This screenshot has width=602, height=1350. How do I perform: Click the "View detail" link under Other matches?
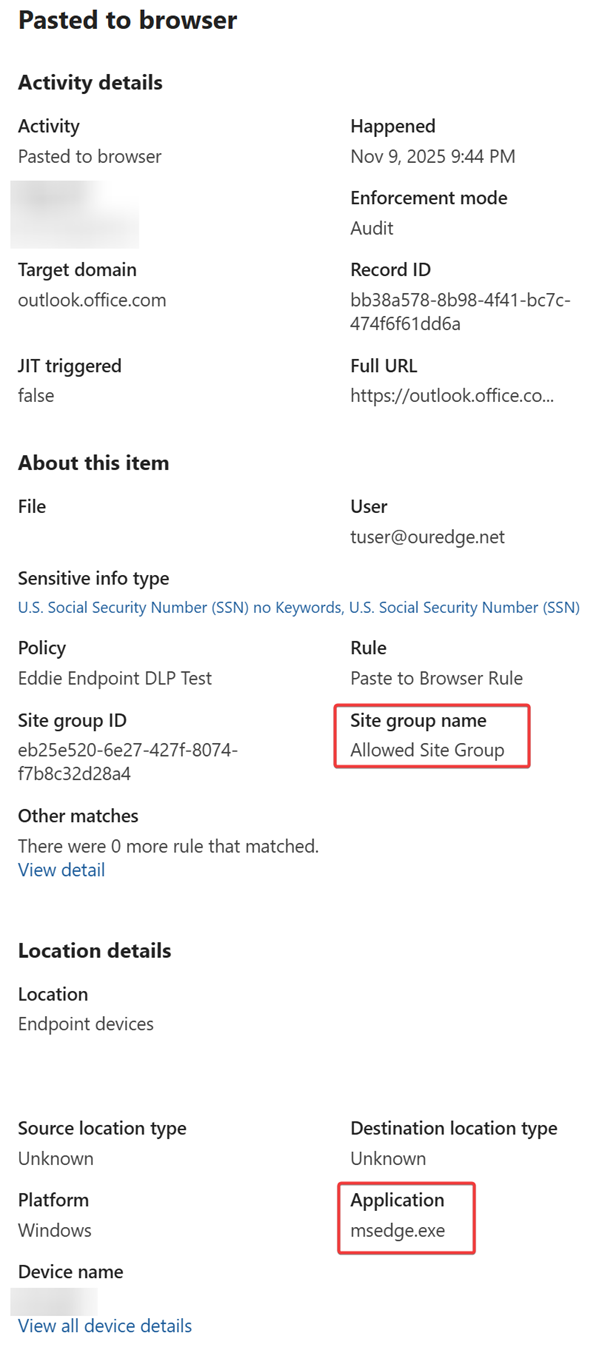[x=61, y=870]
